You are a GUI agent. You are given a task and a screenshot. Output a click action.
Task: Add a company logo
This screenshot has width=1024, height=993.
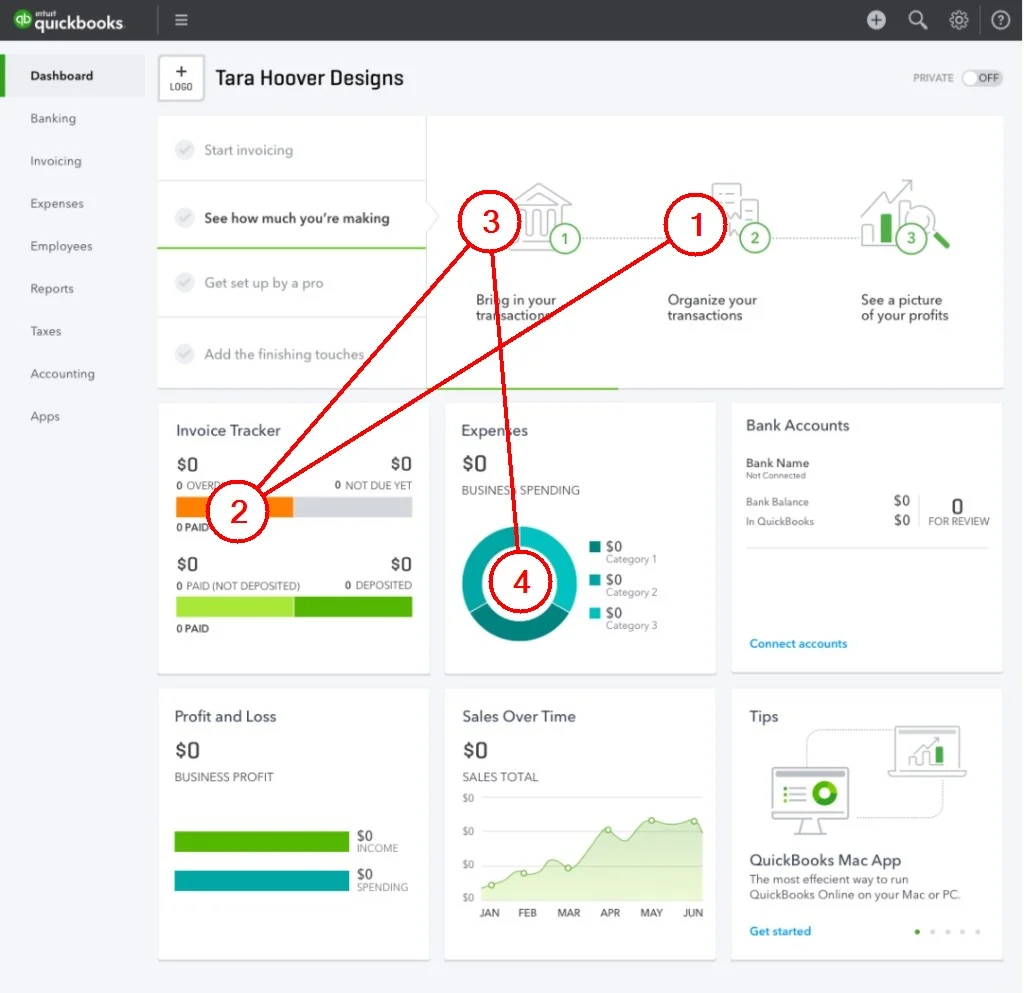coord(181,77)
